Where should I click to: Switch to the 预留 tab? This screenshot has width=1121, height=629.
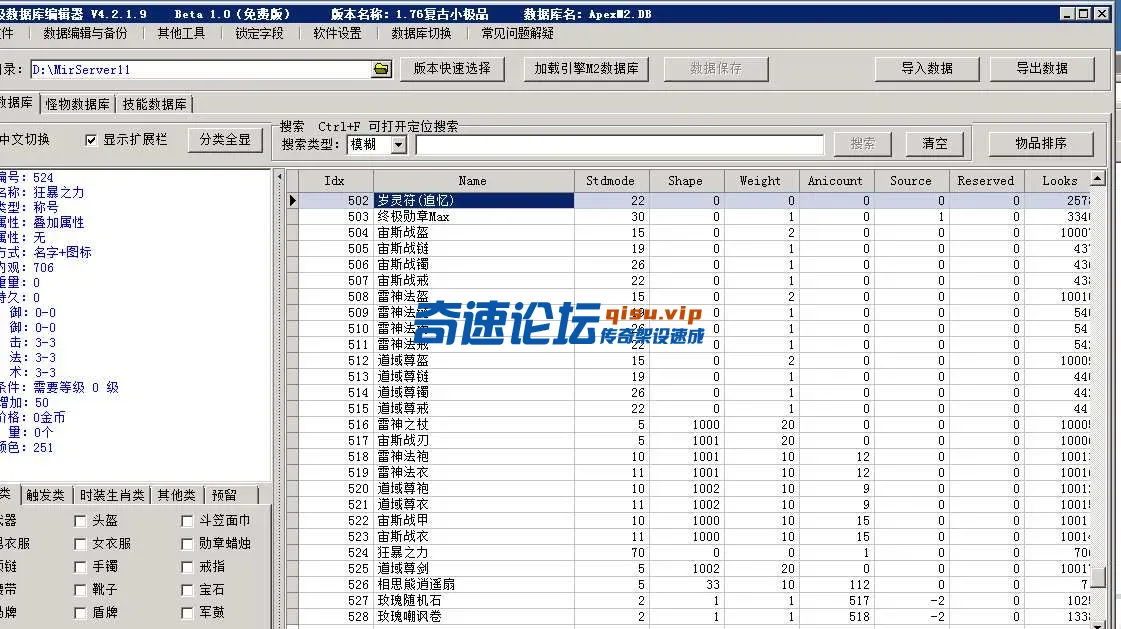224,495
